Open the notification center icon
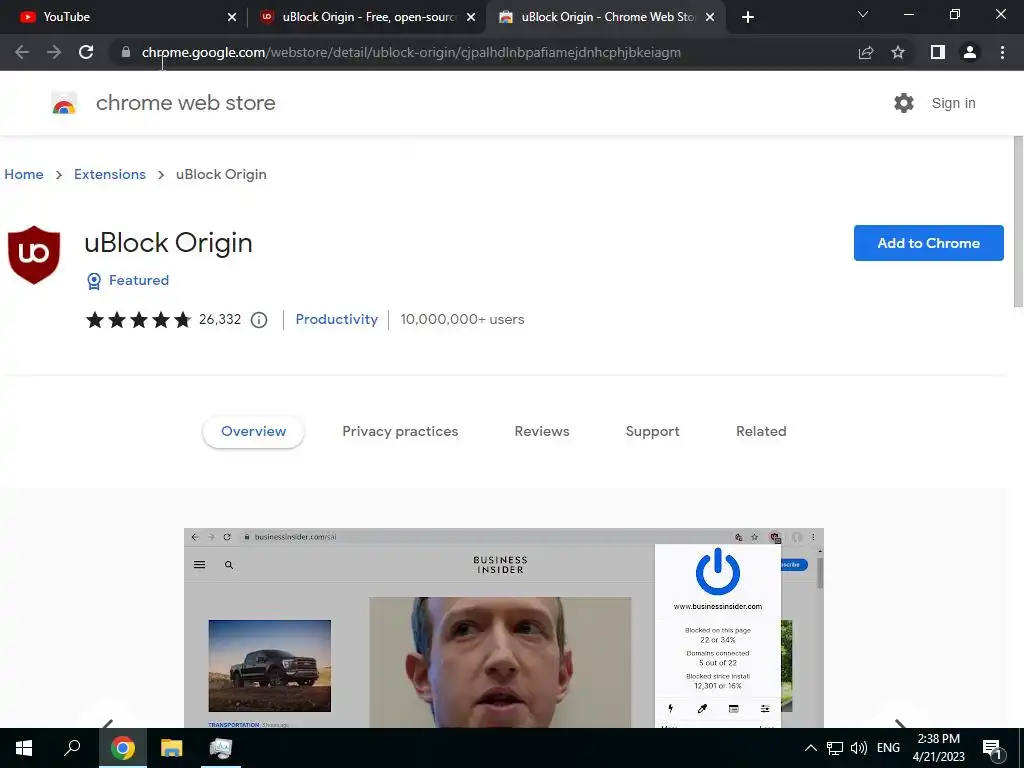1024x768 pixels. [x=992, y=748]
